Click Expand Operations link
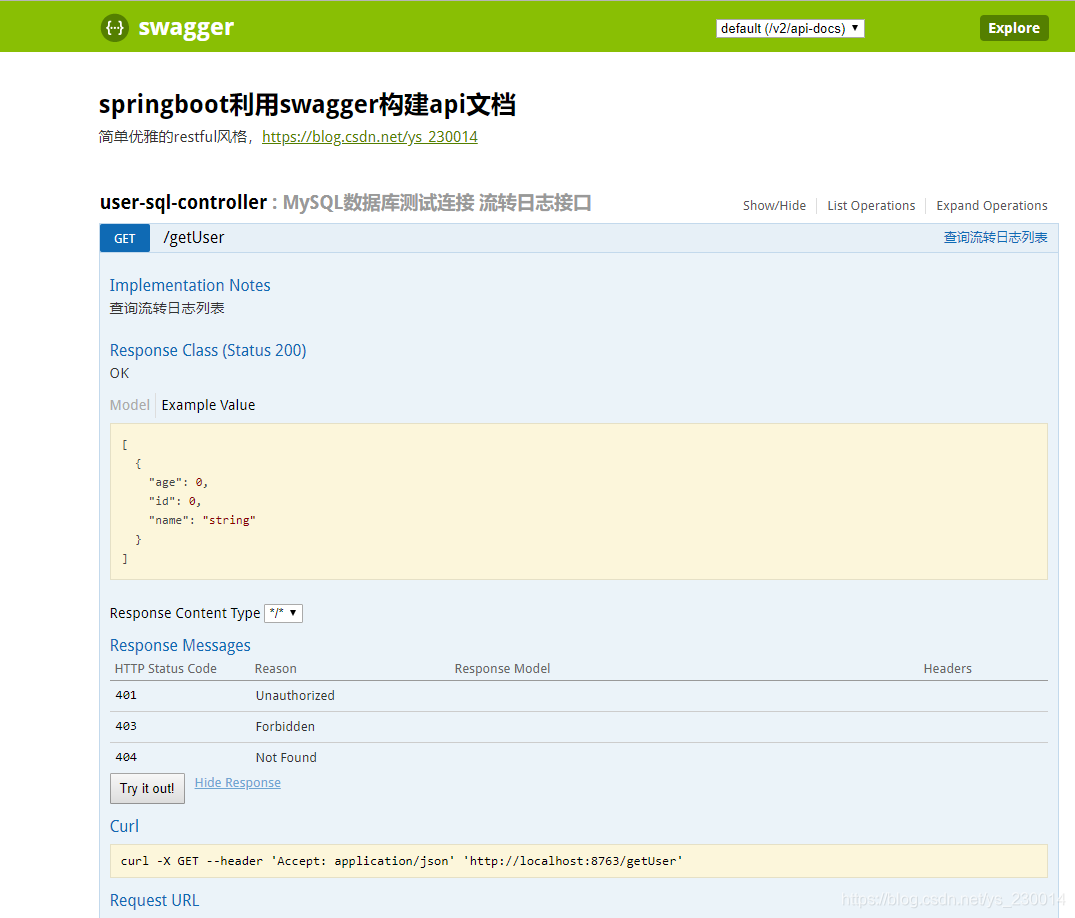 pos(991,206)
